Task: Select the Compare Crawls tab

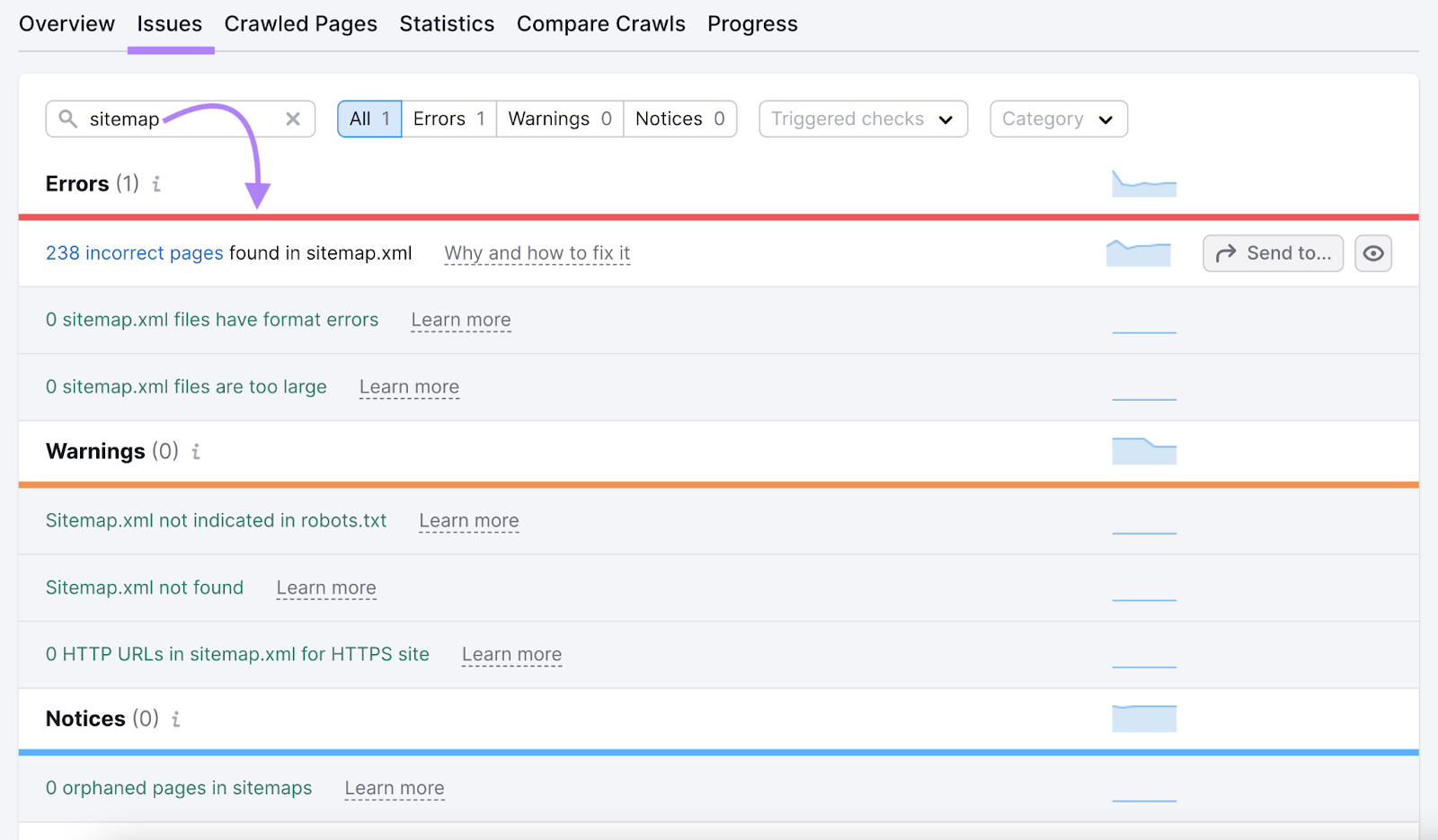Action: click(600, 23)
